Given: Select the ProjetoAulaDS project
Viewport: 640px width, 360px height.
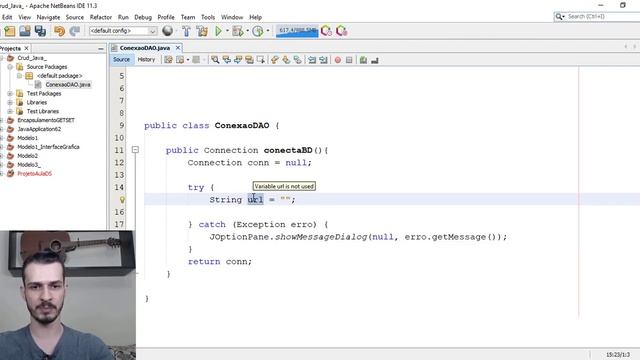Looking at the screenshot, I should pyautogui.click(x=34, y=174).
